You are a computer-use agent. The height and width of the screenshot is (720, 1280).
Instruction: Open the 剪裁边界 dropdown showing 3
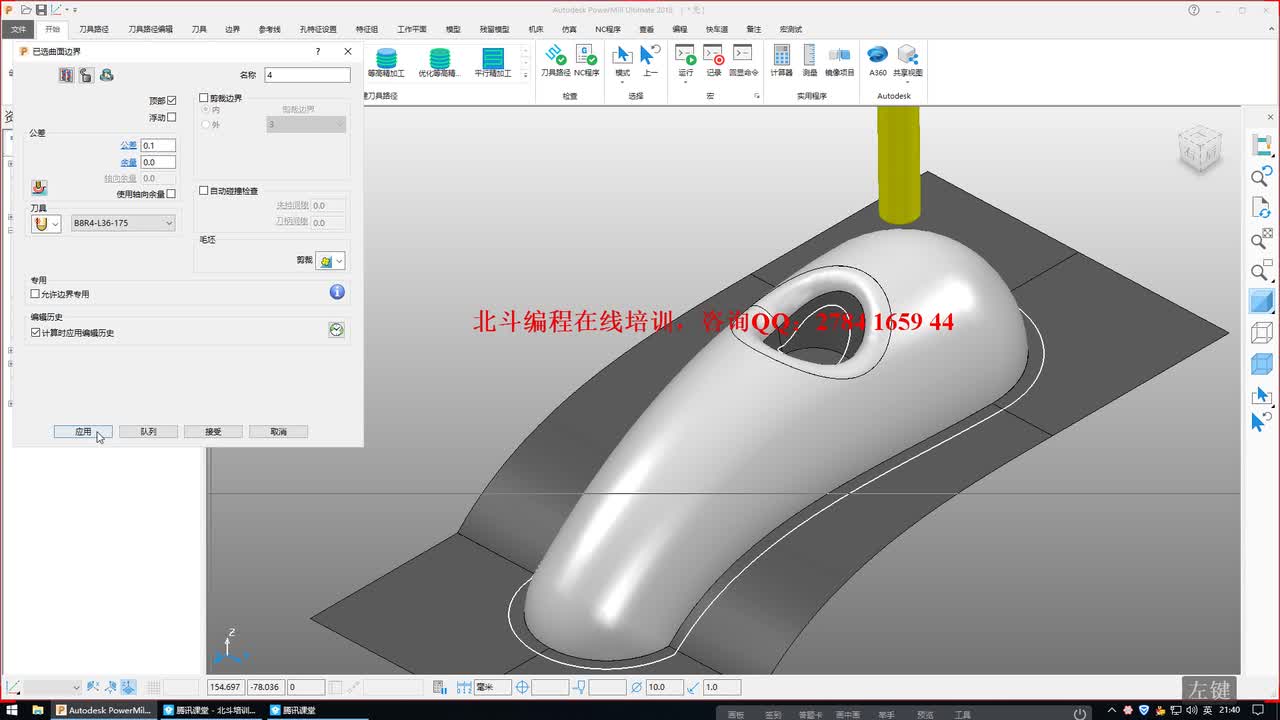point(306,124)
